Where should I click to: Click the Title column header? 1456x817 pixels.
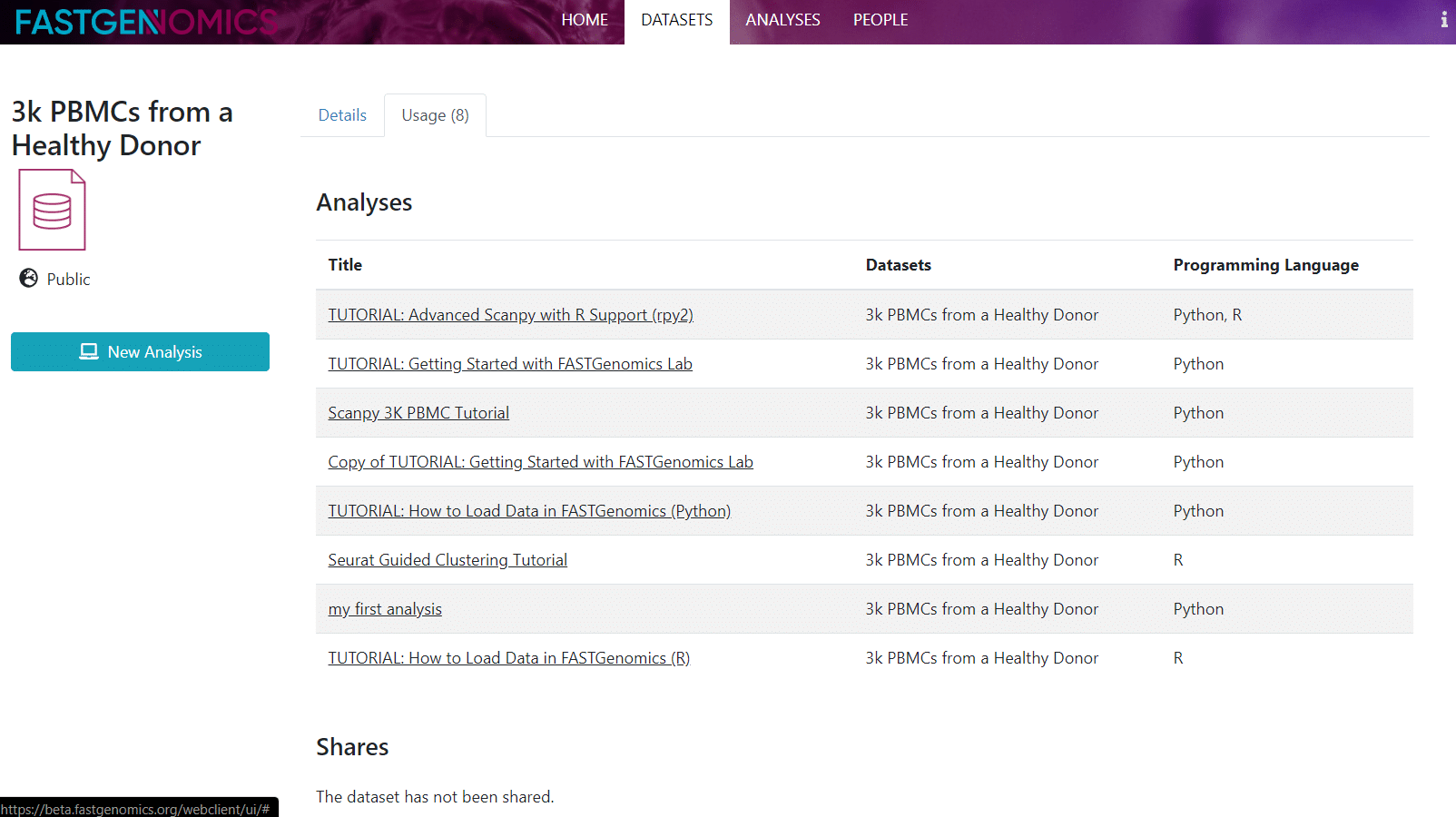point(345,265)
